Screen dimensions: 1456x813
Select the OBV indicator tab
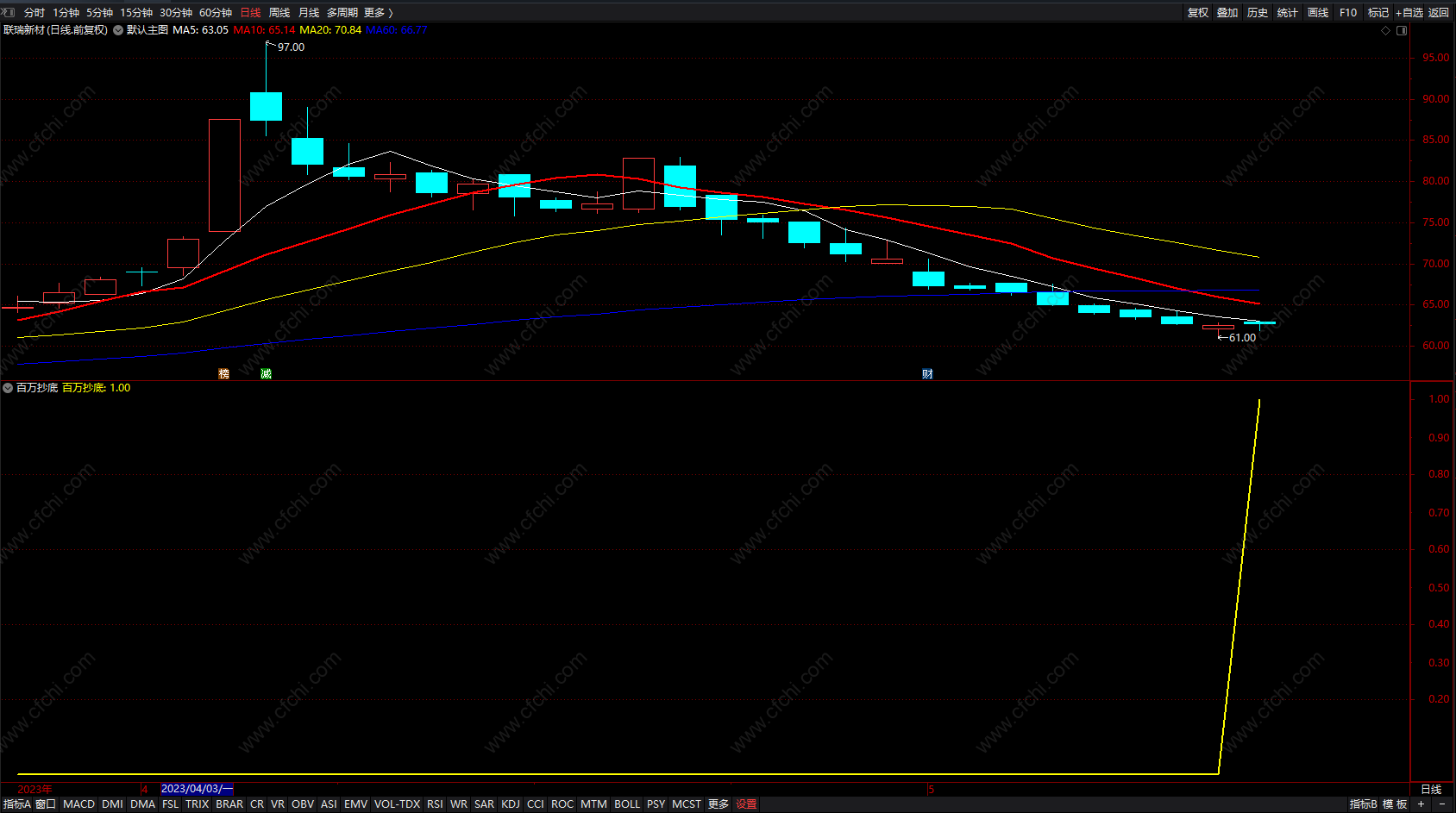[x=303, y=804]
